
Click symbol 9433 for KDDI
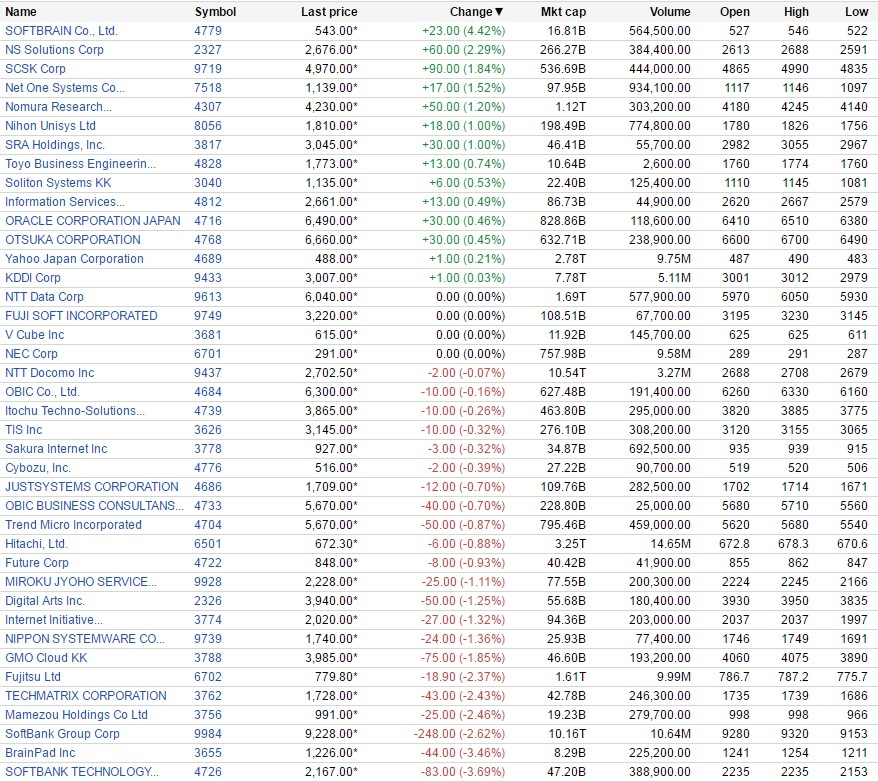208,278
